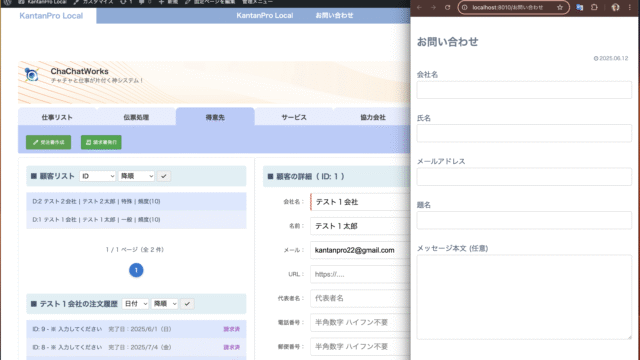
Task: Open the comments icon in admin bar
Action: (145, 2)
